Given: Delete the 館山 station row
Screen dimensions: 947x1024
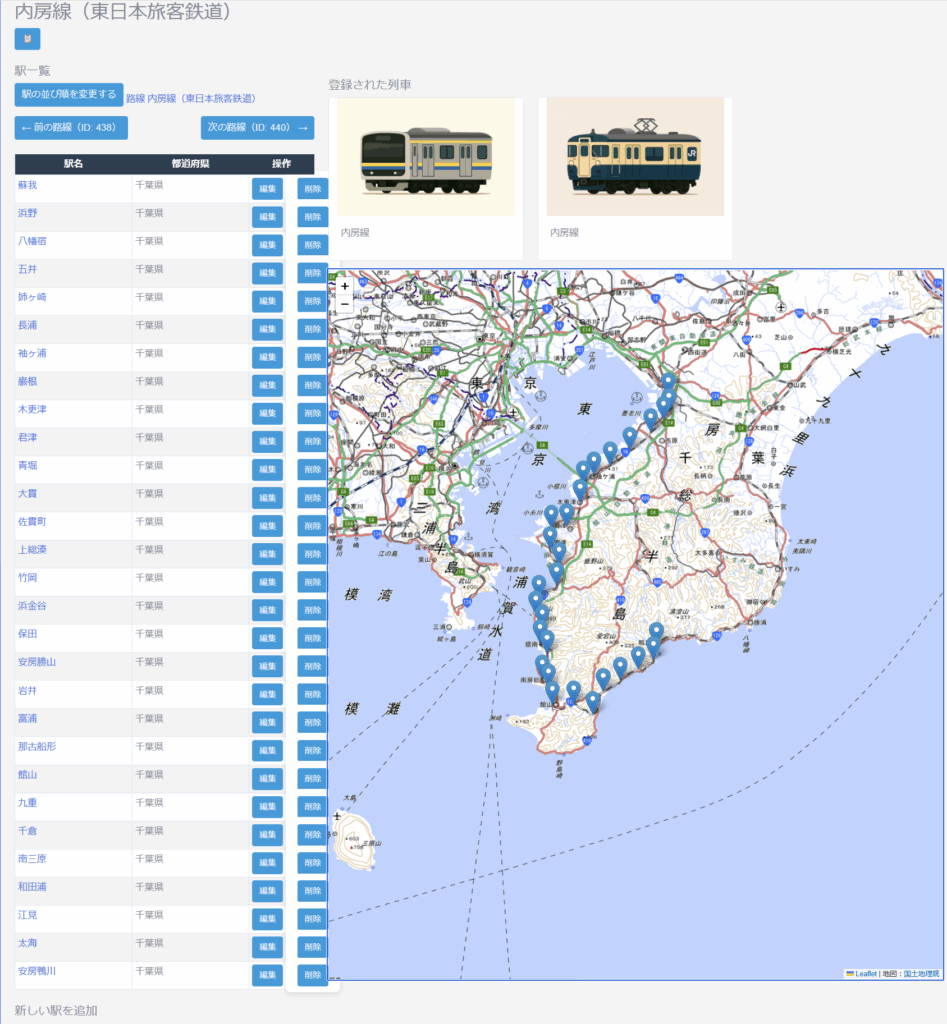Looking at the screenshot, I should (x=313, y=778).
